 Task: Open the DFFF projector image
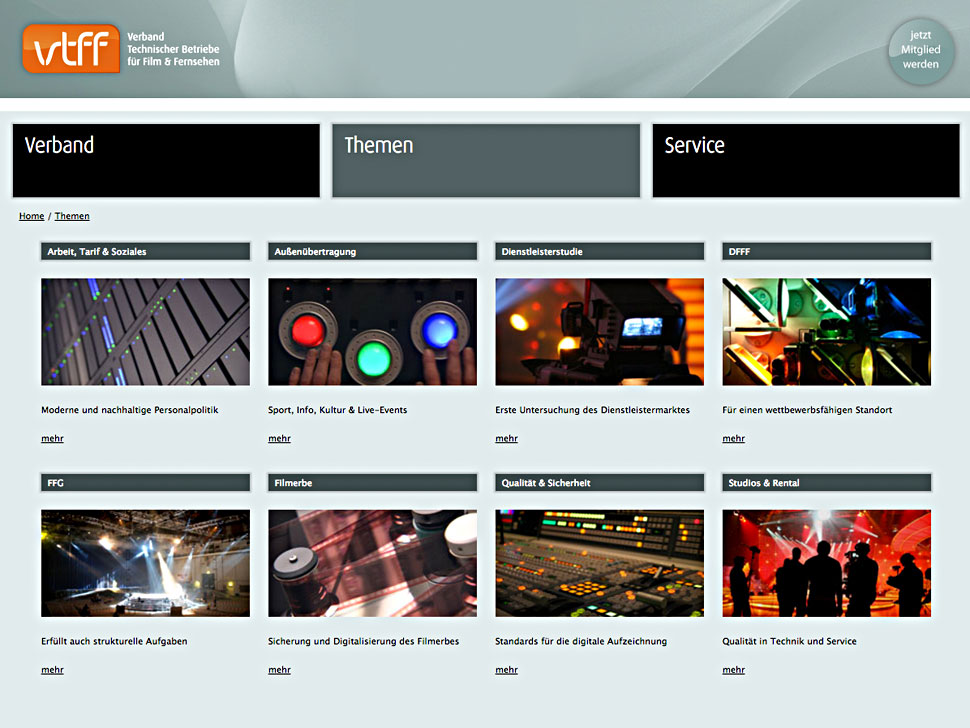(x=826, y=332)
